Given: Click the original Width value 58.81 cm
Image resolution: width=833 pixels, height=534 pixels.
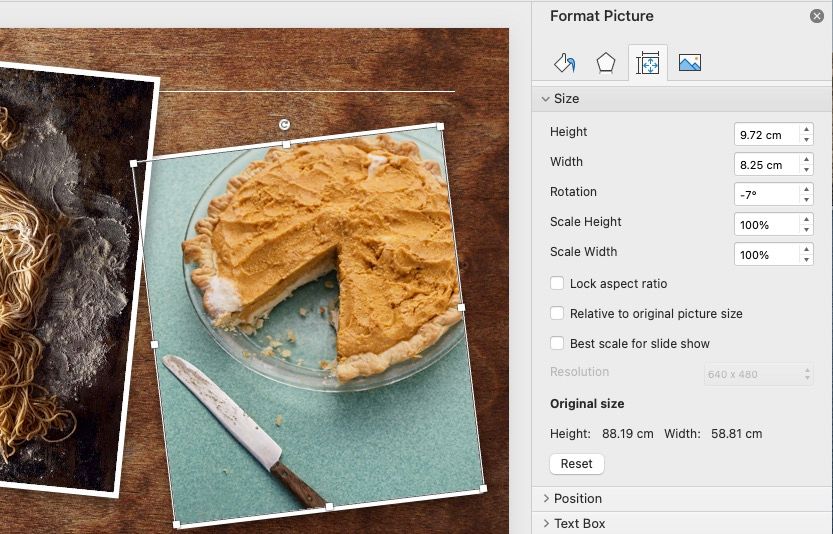Looking at the screenshot, I should pos(736,434).
